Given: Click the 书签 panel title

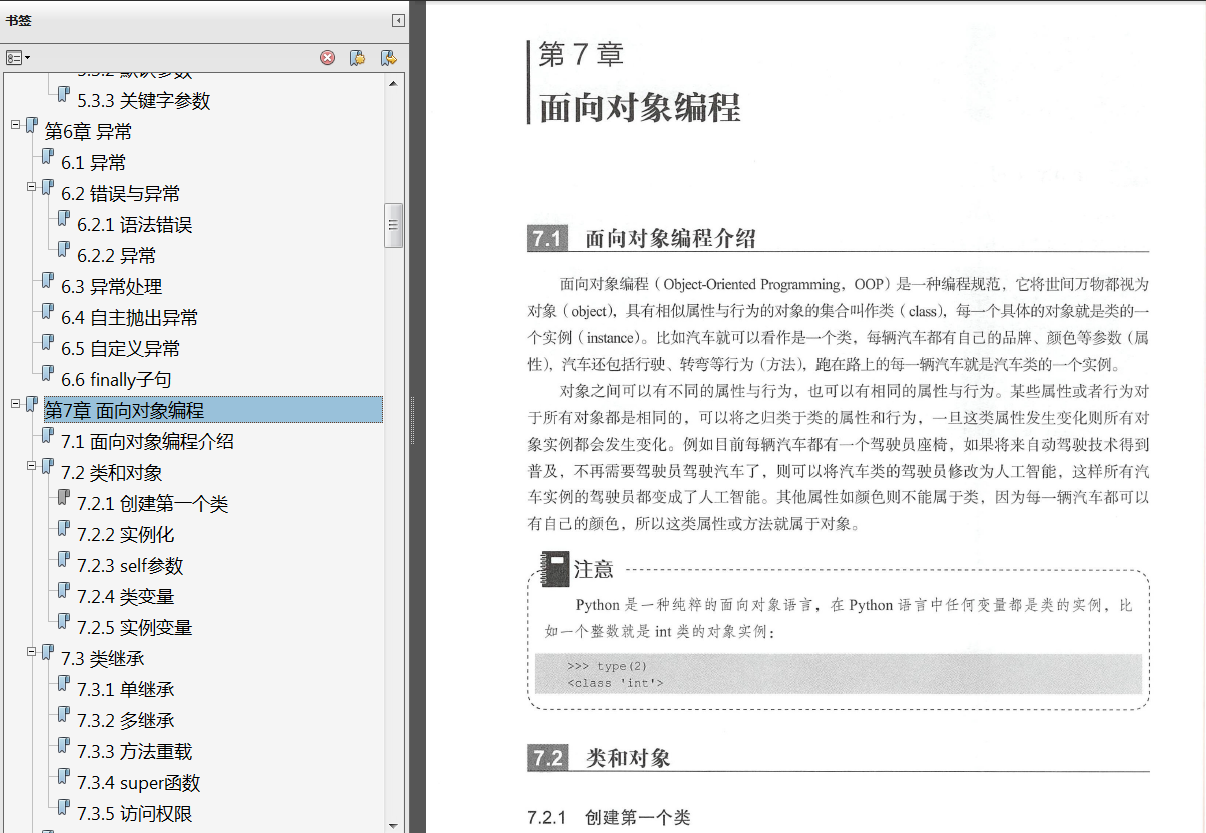Looking at the screenshot, I should coord(18,20).
